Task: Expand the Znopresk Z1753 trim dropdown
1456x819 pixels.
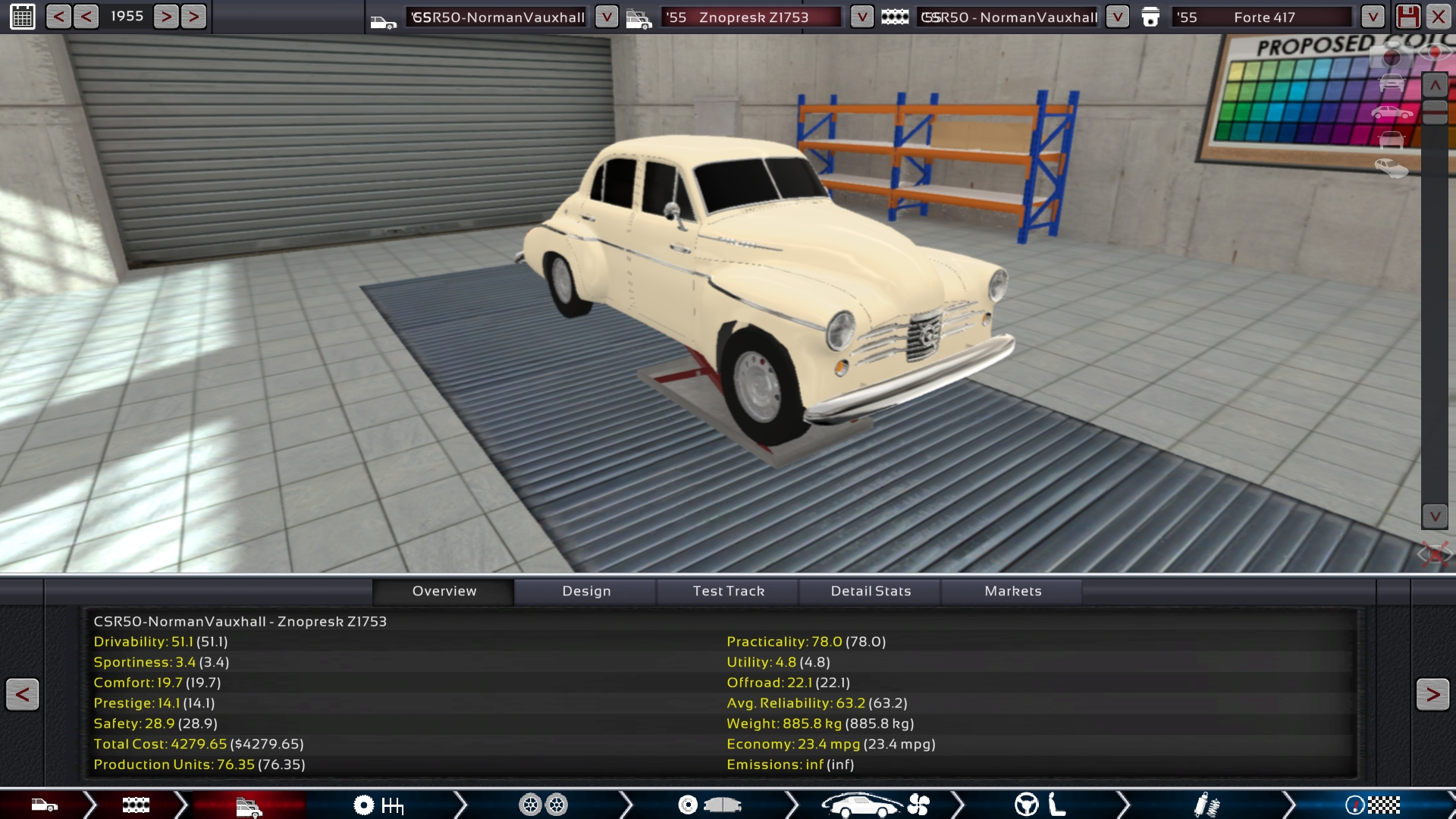Action: click(861, 17)
